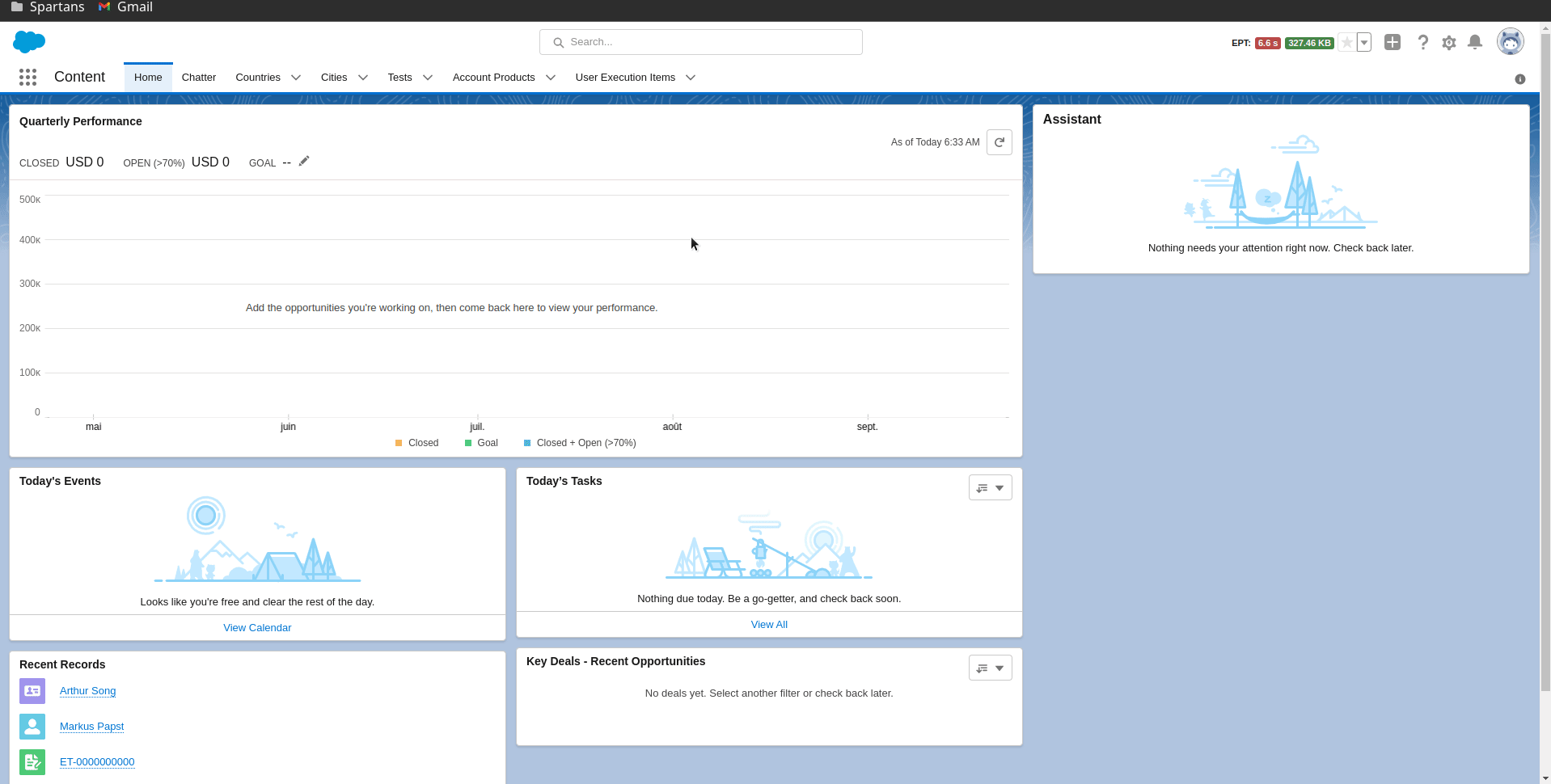This screenshot has height=784, width=1551.
Task: Open Today's Tasks filter dropdown
Action: pyautogui.click(x=990, y=488)
